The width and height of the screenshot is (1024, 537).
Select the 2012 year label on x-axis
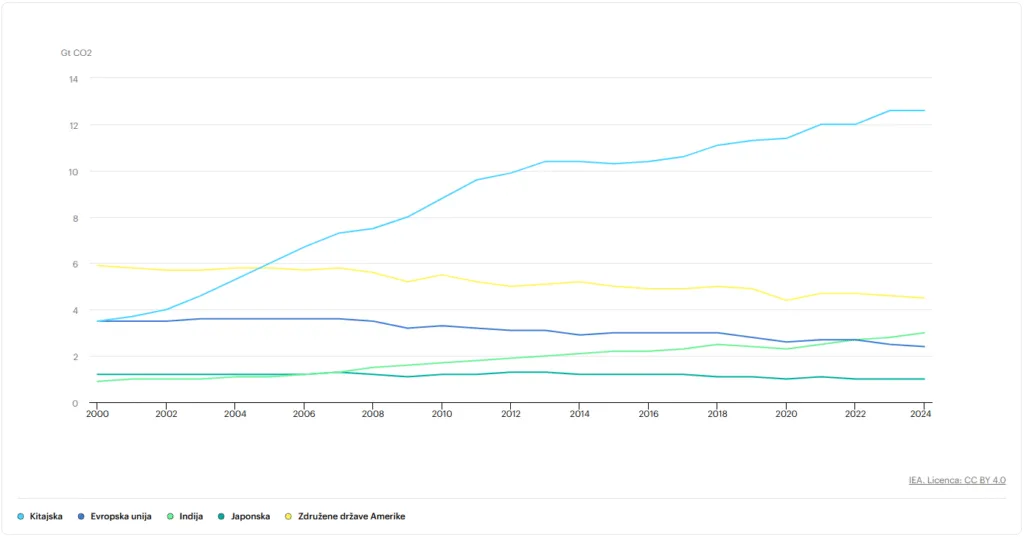511,412
